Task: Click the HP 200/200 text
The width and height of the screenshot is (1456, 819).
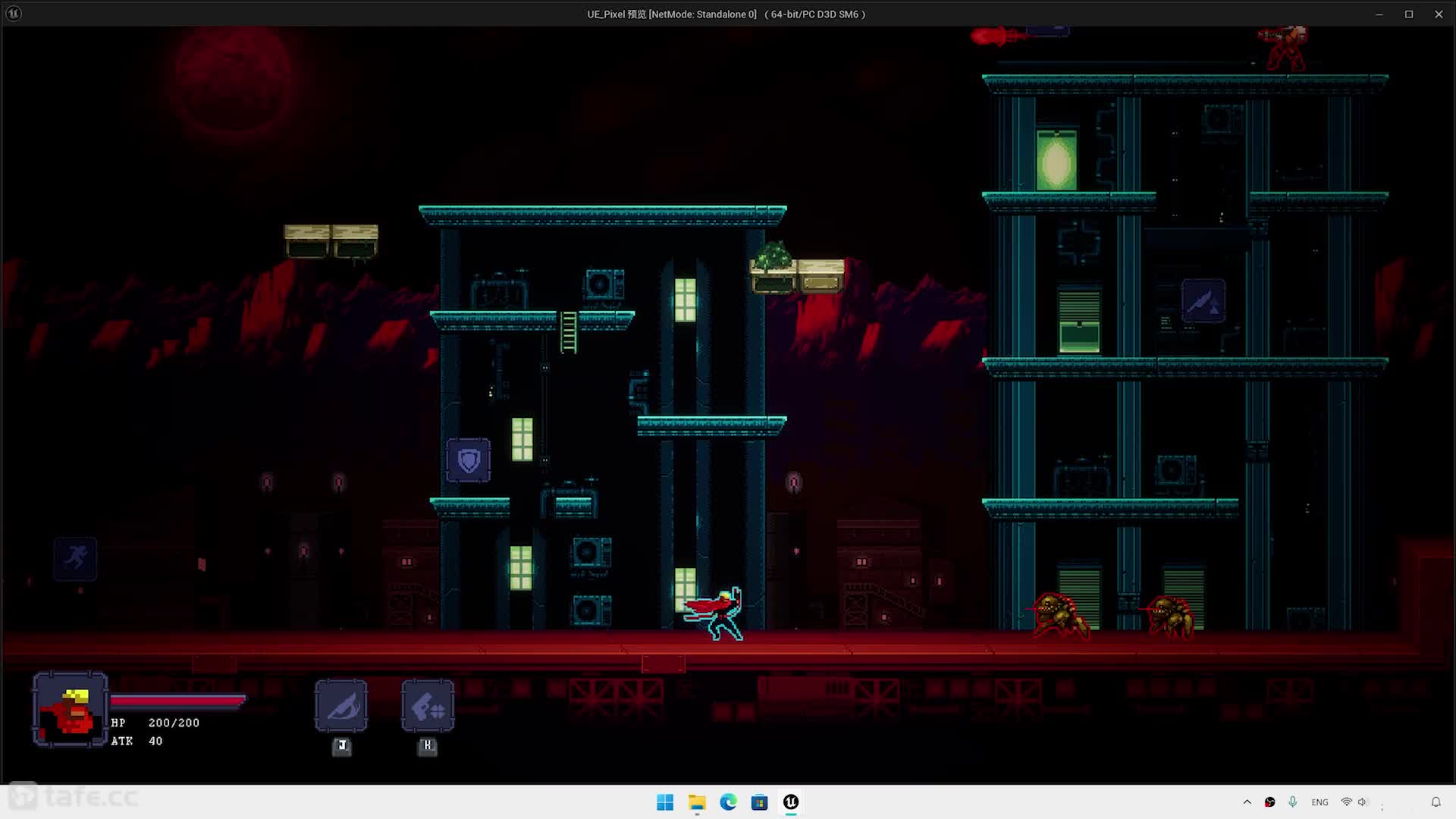Action: pyautogui.click(x=155, y=723)
